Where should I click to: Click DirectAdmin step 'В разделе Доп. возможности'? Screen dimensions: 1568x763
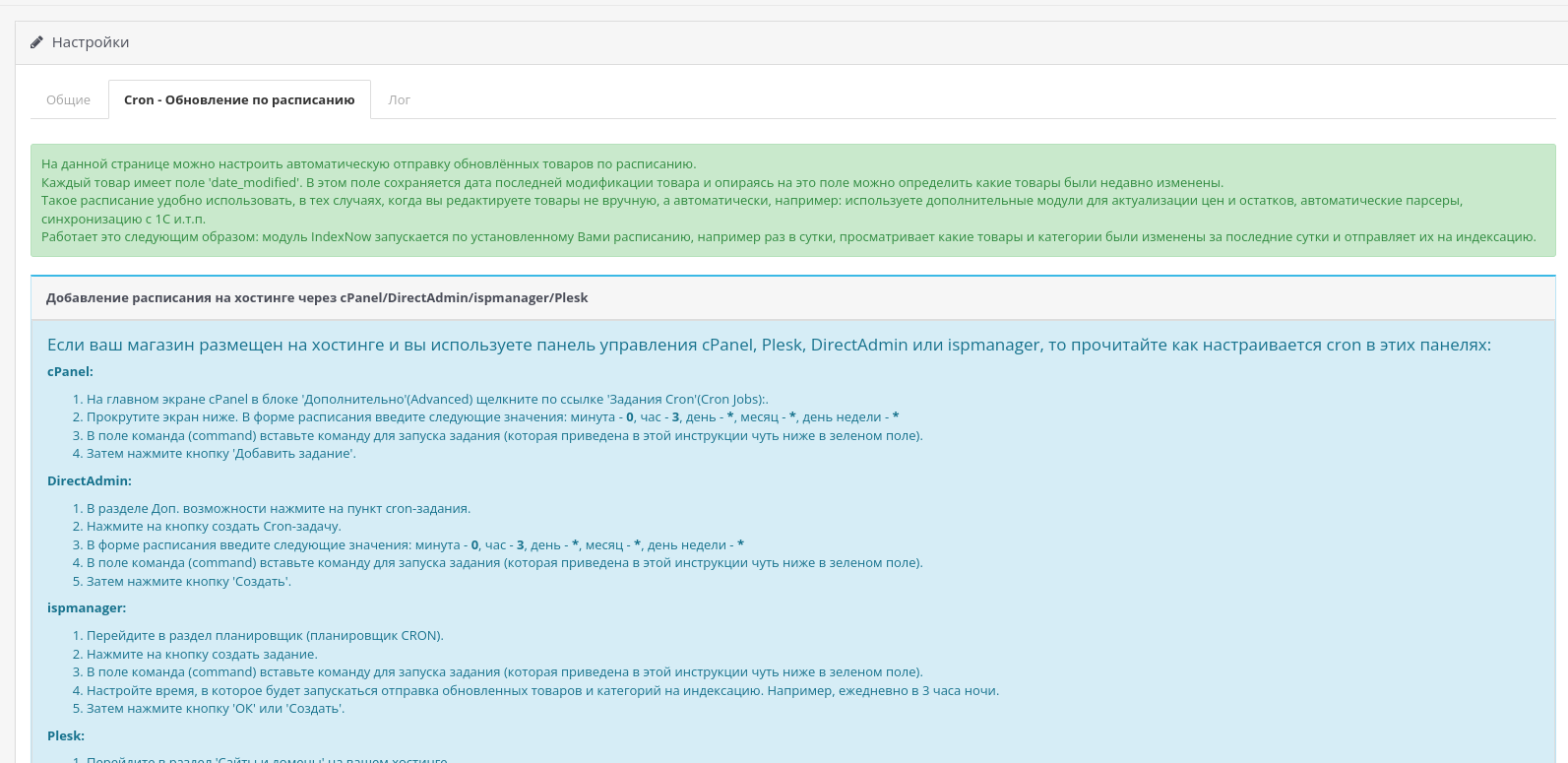279,508
